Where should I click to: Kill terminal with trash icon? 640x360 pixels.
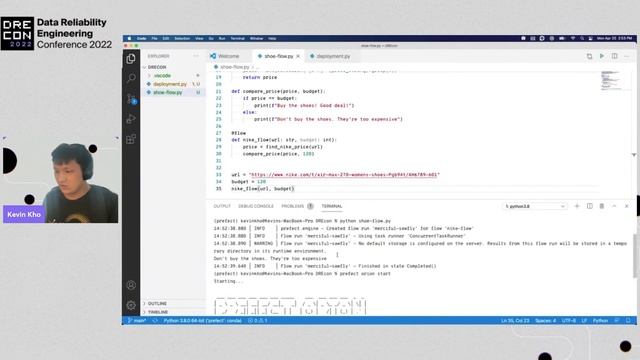click(602, 206)
